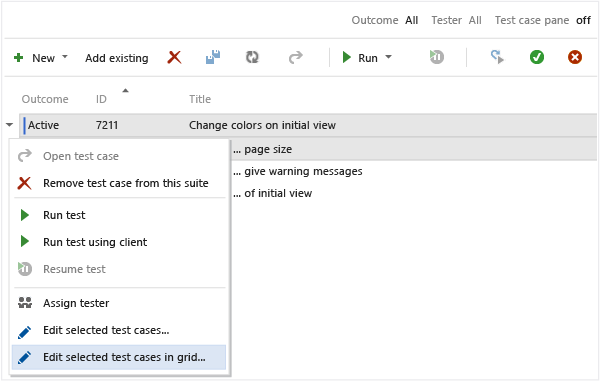Image resolution: width=600 pixels, height=381 pixels.
Task: Choose Edit selected test cases in grid...
Action: point(119,357)
